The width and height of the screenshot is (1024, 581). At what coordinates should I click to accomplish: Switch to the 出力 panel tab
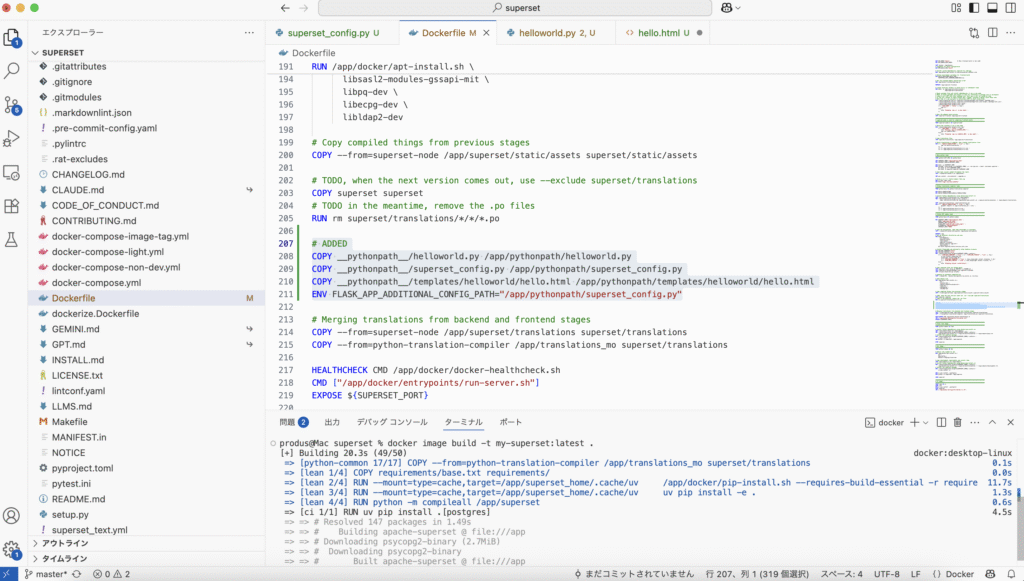coord(332,422)
